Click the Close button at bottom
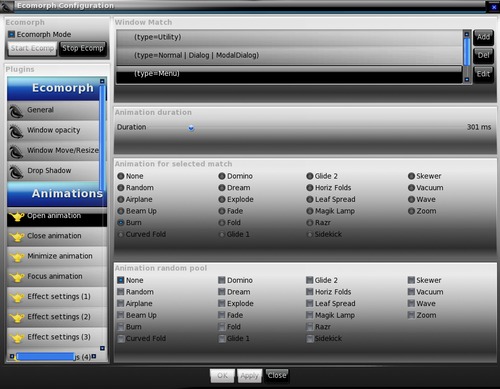 277,376
